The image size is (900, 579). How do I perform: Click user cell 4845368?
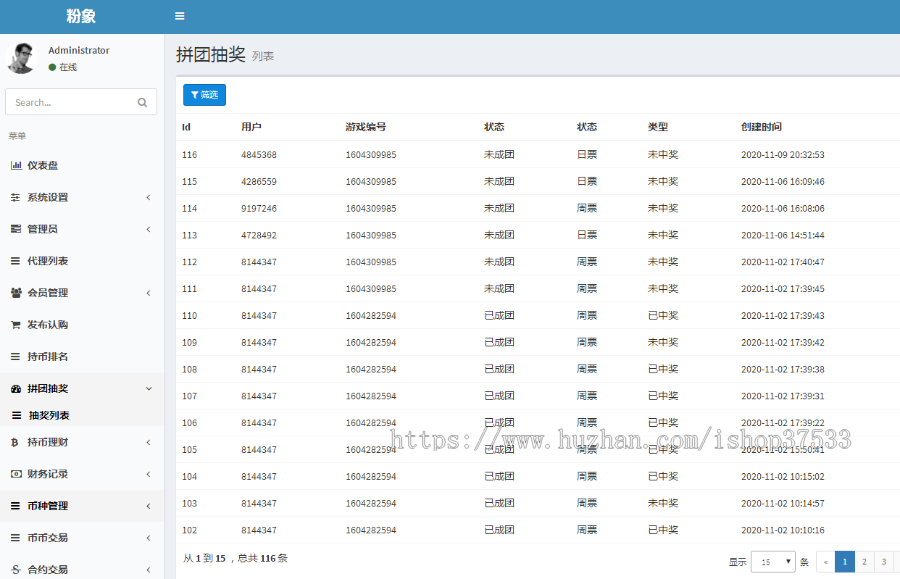tap(259, 155)
